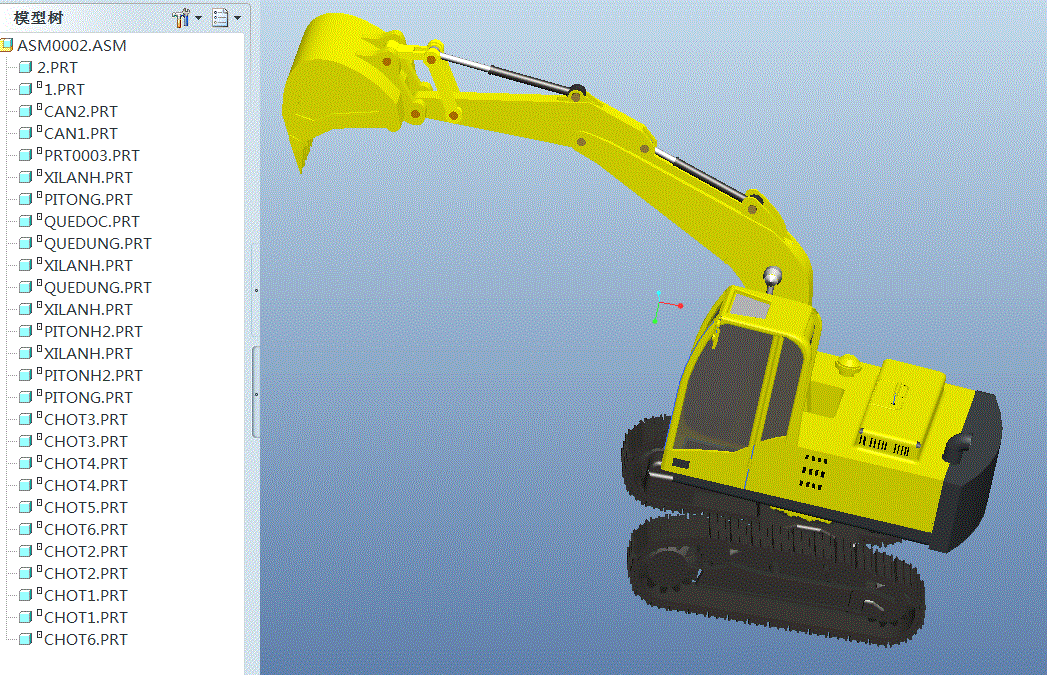The height and width of the screenshot is (675, 1047).
Task: Click the part icon next to 2.PRT
Action: click(x=24, y=67)
